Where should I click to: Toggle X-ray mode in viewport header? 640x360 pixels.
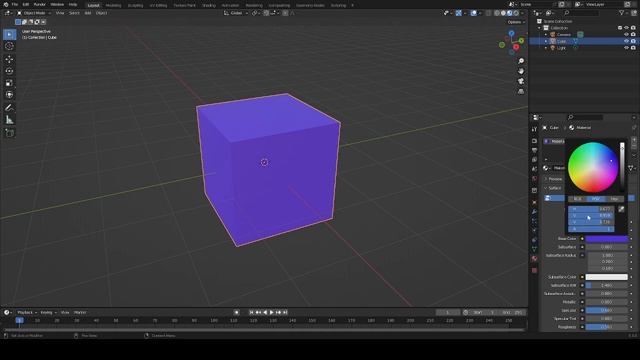pos(489,13)
